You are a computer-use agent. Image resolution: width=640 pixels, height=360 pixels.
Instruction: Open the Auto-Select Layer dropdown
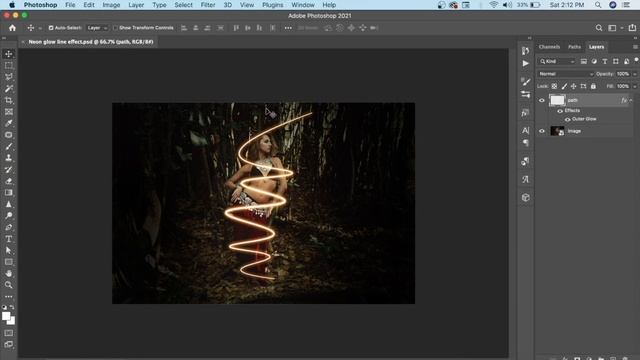pyautogui.click(x=97, y=28)
